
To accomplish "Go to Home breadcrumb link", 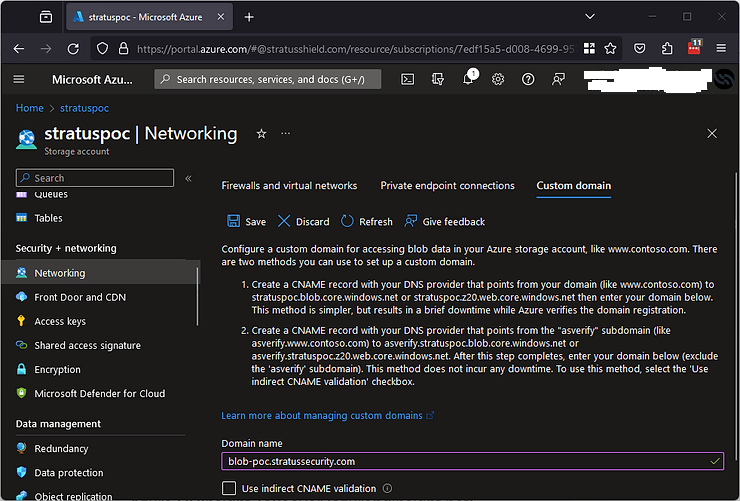I will [x=29, y=108].
